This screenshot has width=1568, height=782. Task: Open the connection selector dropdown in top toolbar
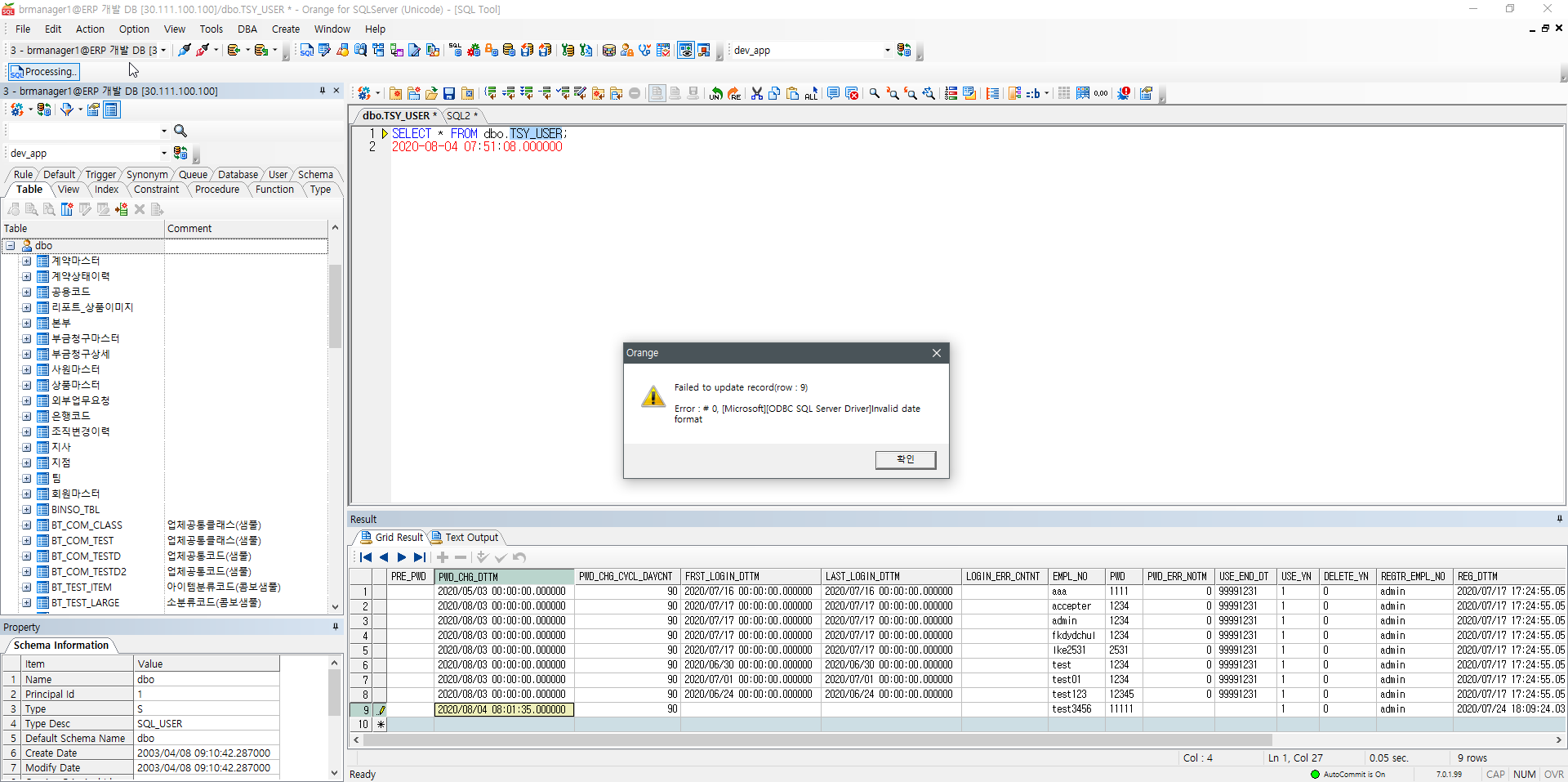(x=163, y=51)
